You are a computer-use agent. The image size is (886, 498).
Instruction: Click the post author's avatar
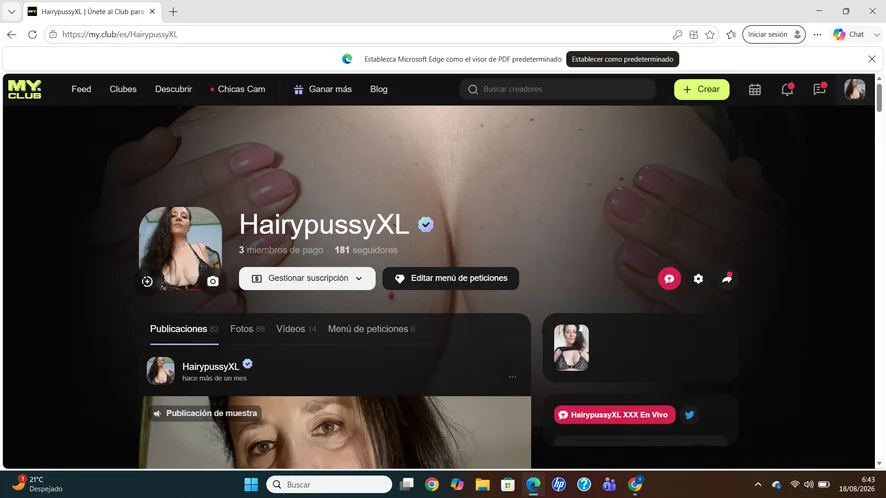160,371
